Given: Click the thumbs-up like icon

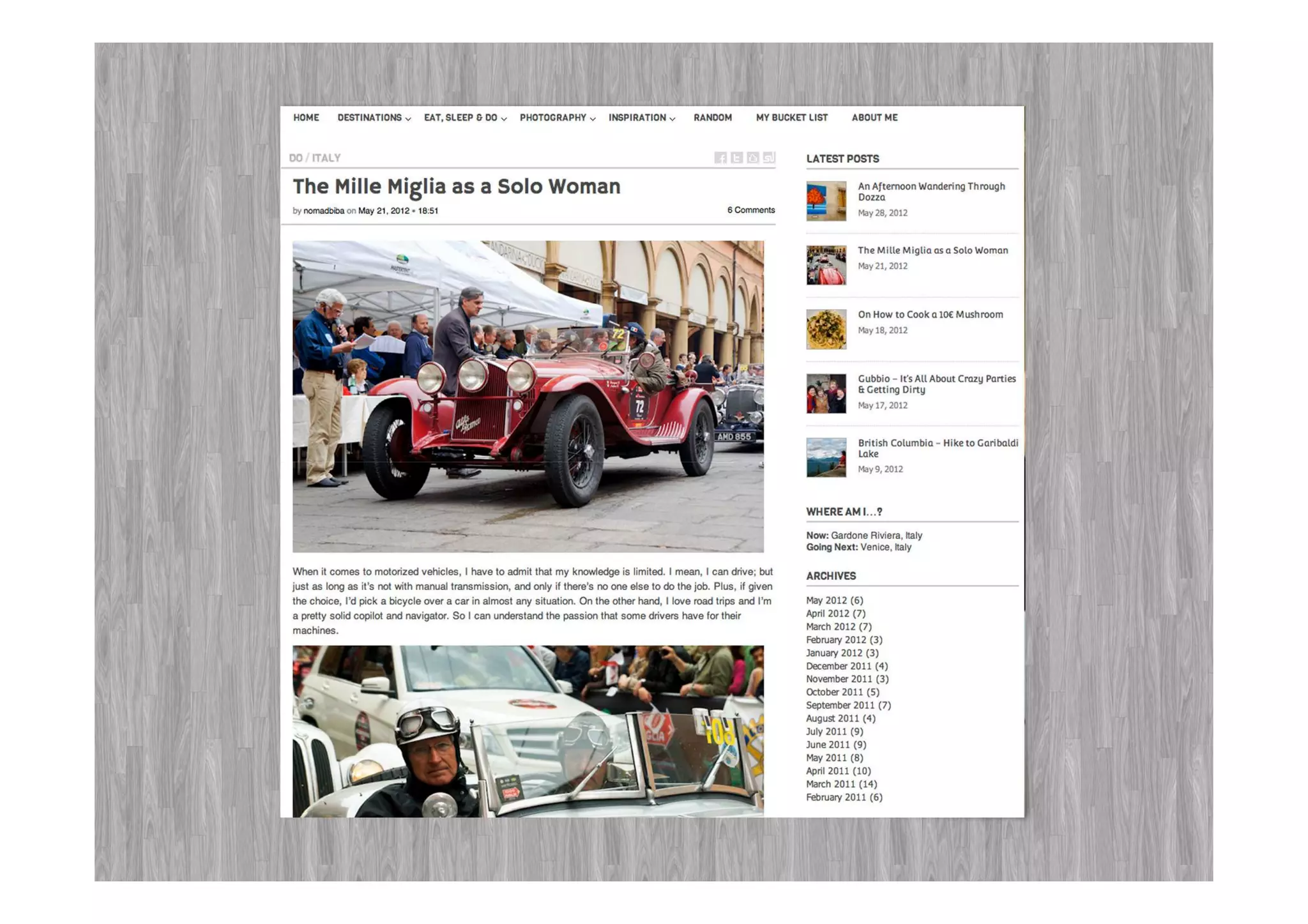Looking at the screenshot, I should [753, 158].
